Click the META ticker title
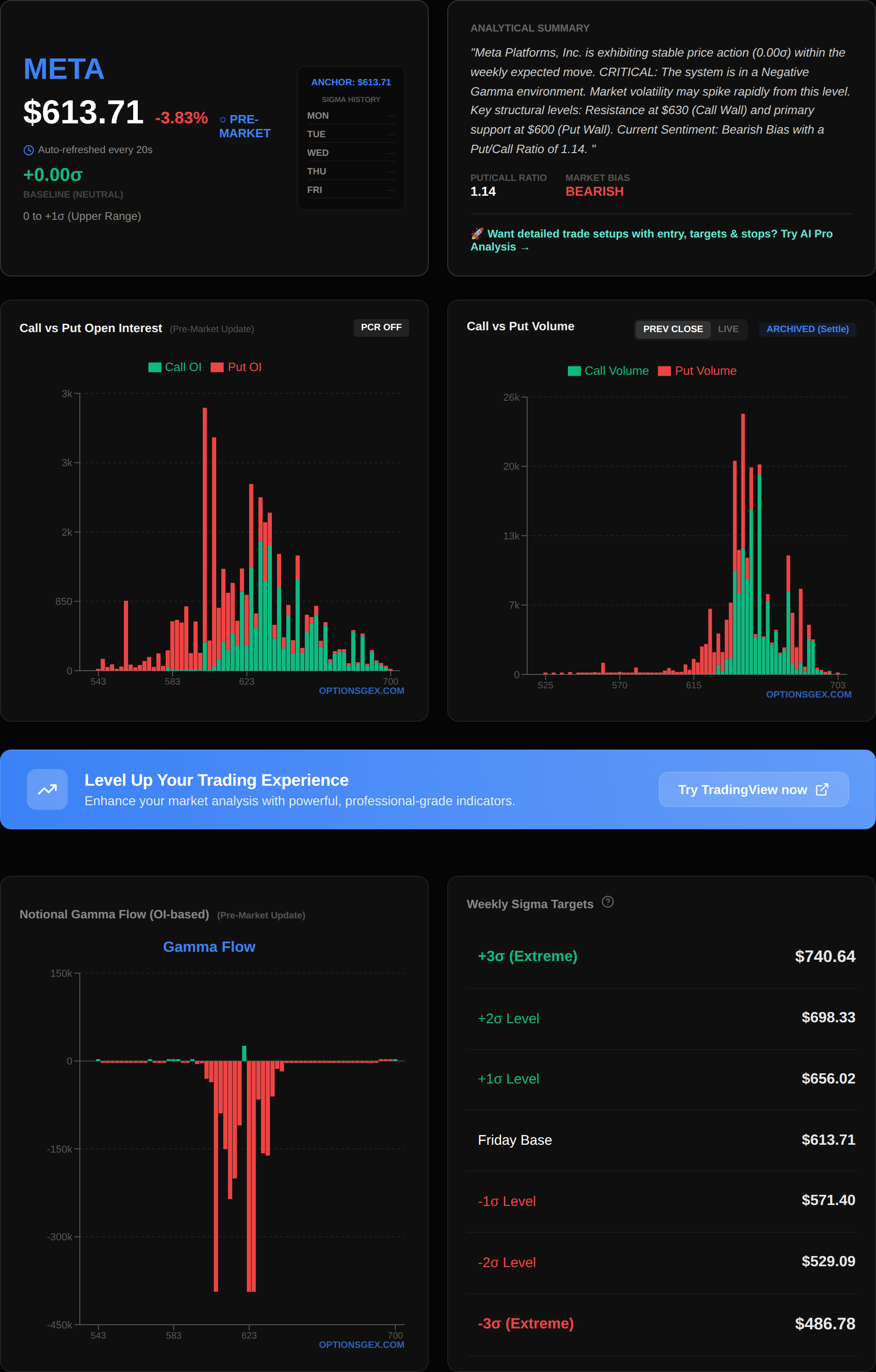The image size is (876, 1372). point(64,69)
